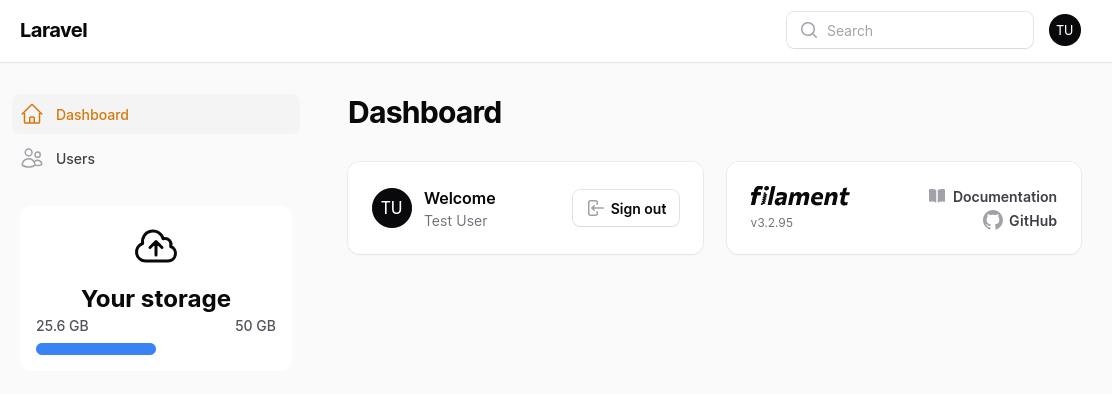Click the Users group icon
The height and width of the screenshot is (394, 1112).
[32, 158]
